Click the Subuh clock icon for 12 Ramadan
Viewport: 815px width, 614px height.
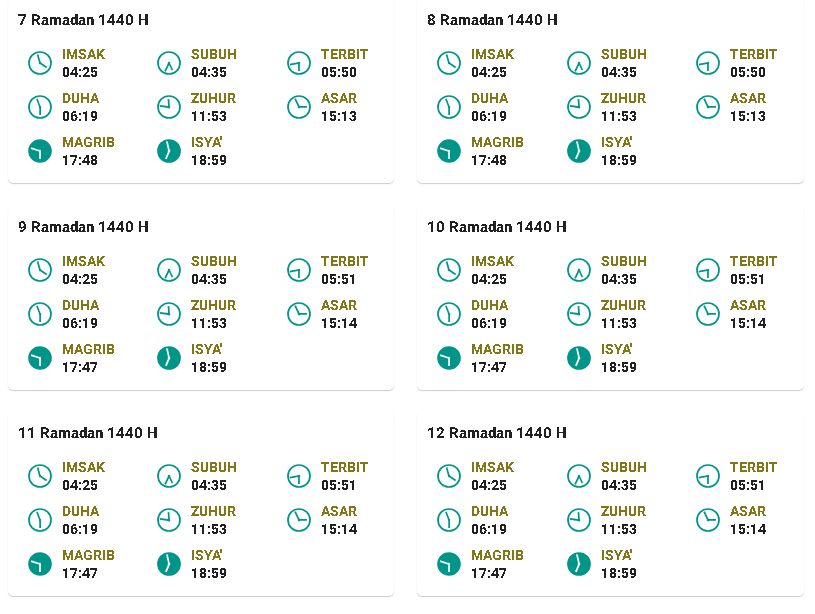(x=579, y=476)
